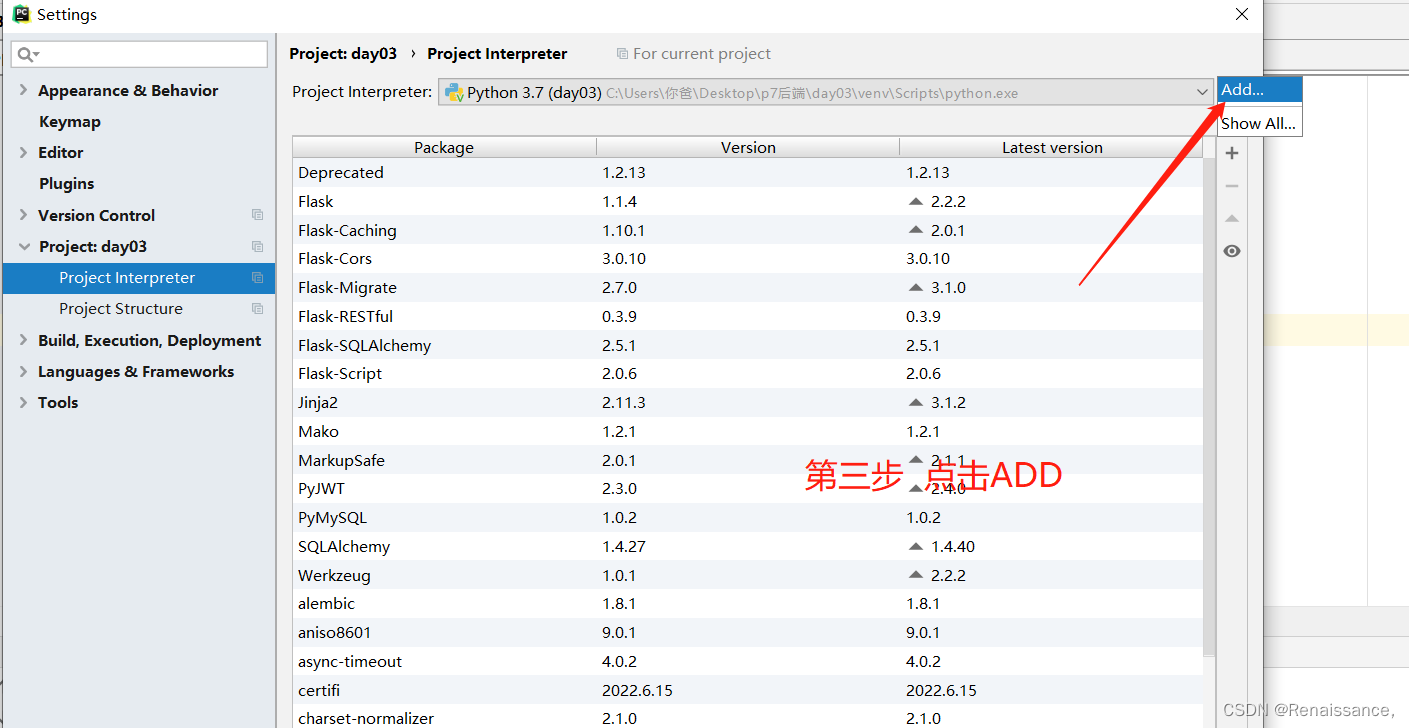Select the PyMySQL package row
This screenshot has height=728, width=1409.
click(x=748, y=517)
